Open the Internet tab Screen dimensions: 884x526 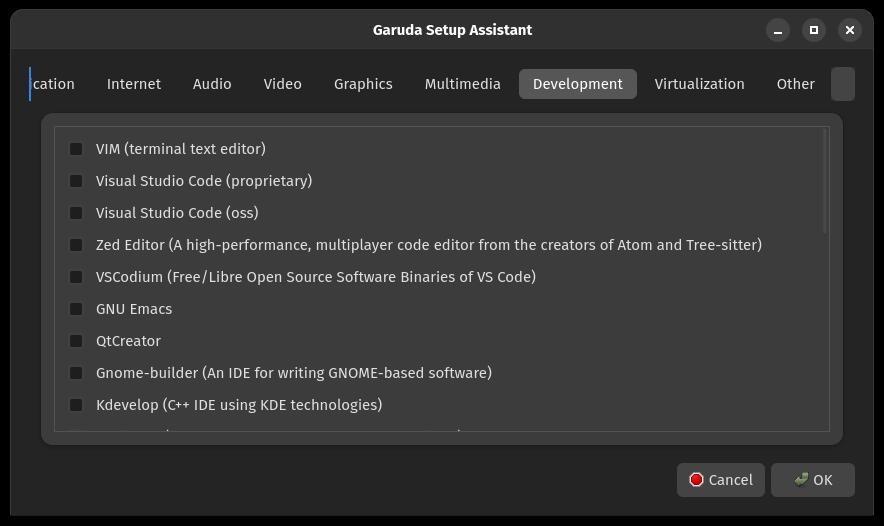coord(134,84)
